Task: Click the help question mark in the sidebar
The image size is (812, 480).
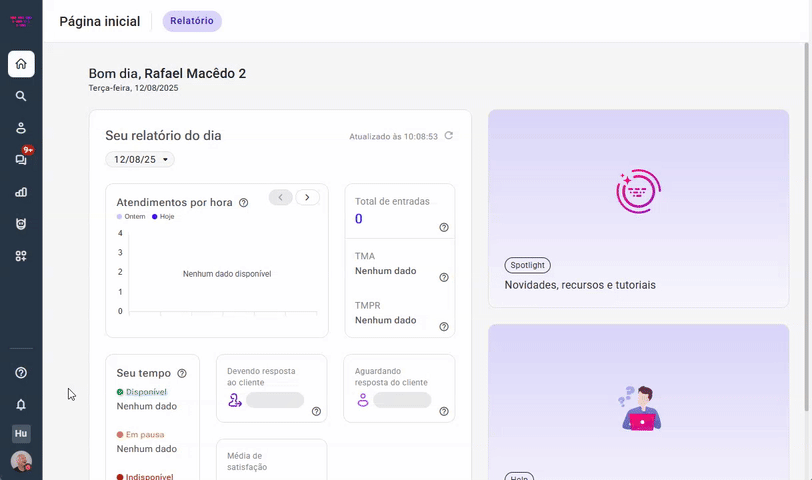Action: (21, 372)
